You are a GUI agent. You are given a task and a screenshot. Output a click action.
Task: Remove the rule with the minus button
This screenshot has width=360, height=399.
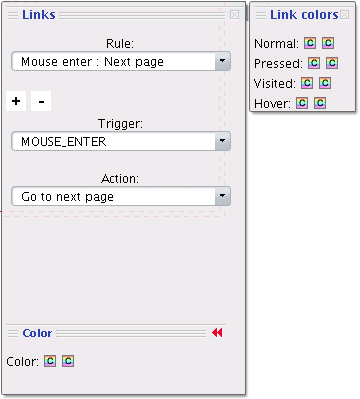point(41,101)
